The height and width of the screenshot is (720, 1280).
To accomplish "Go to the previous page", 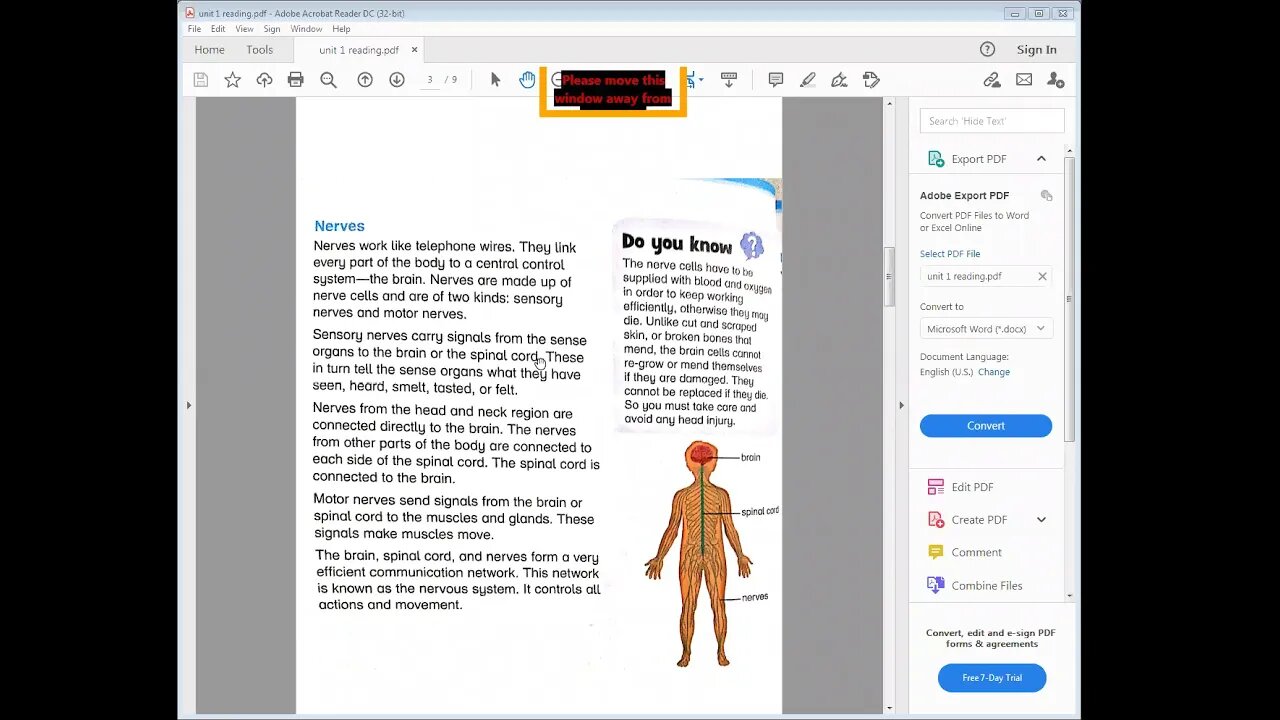I will coord(365,80).
